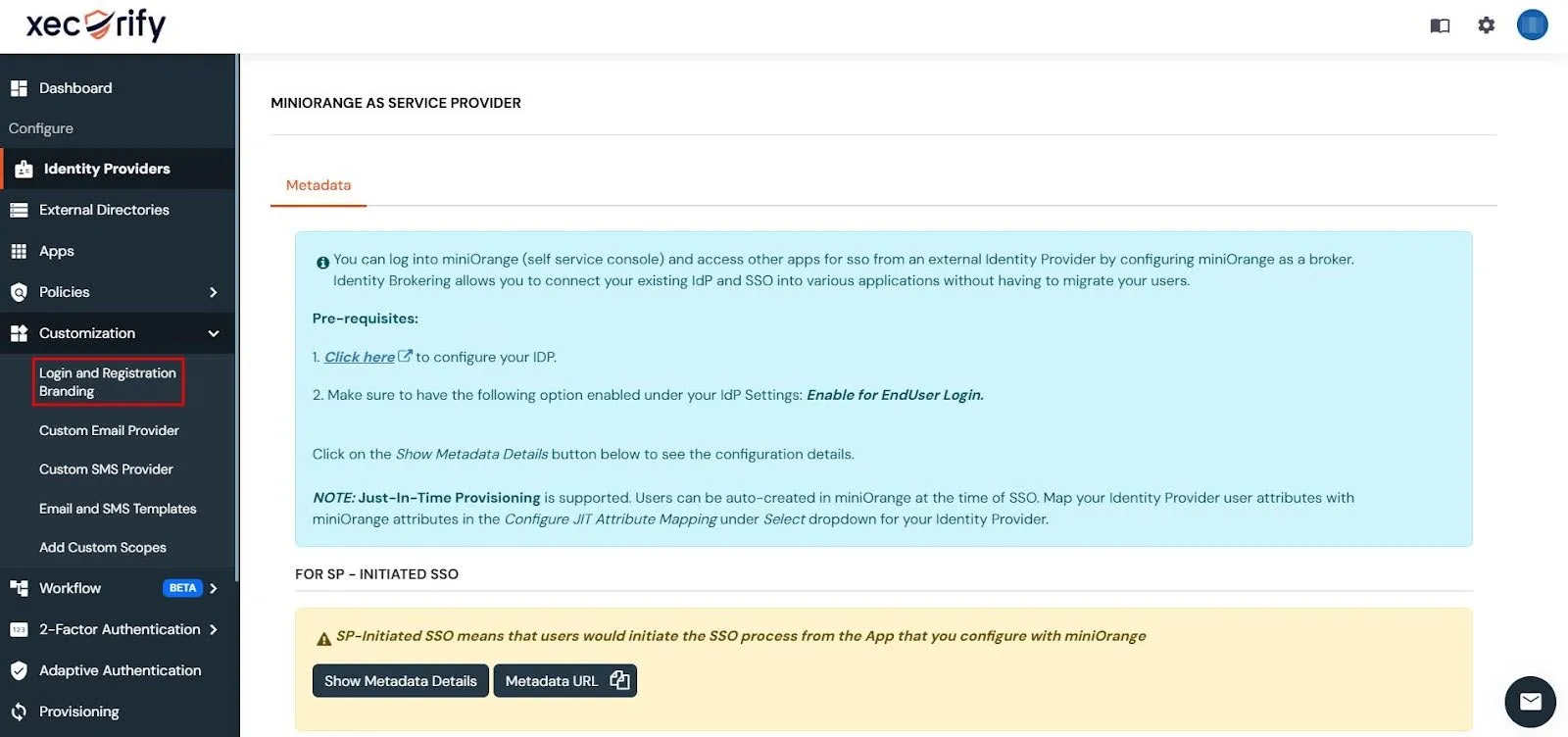Click the Workflow BETA badge

coord(182,588)
